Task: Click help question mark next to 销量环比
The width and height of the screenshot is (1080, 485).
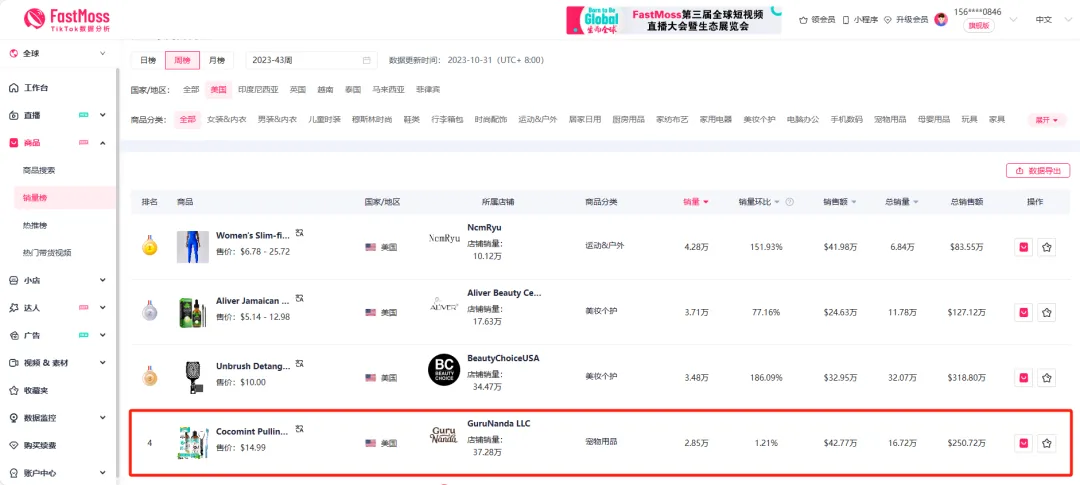Action: (790, 202)
